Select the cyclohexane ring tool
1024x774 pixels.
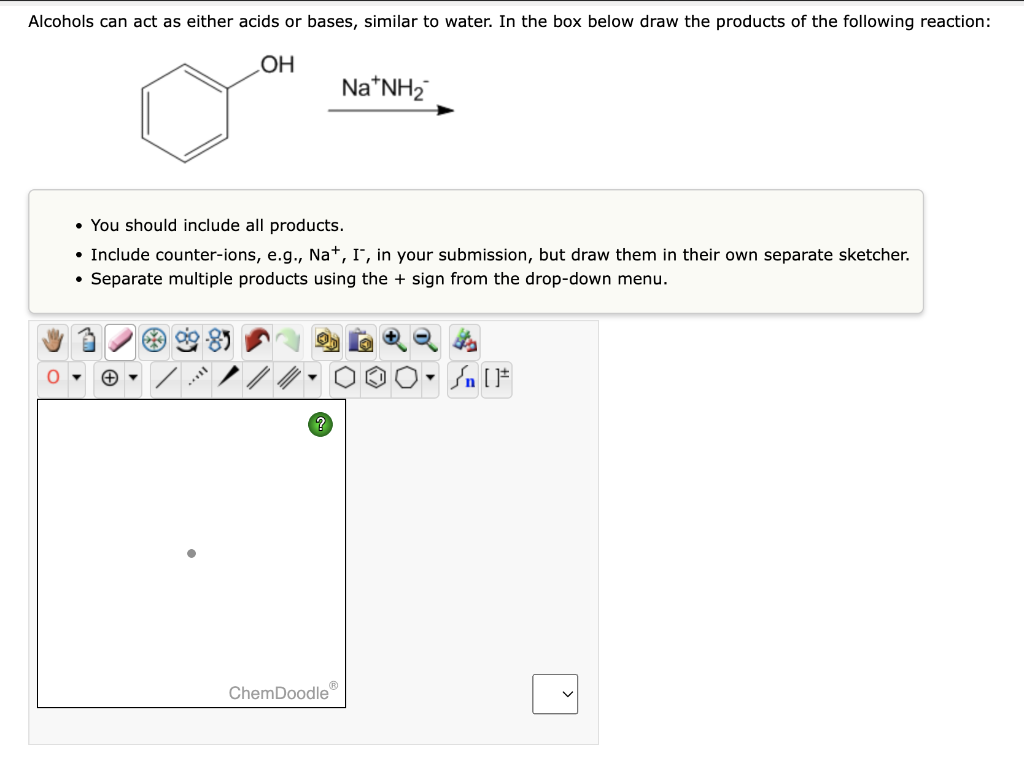(x=346, y=379)
